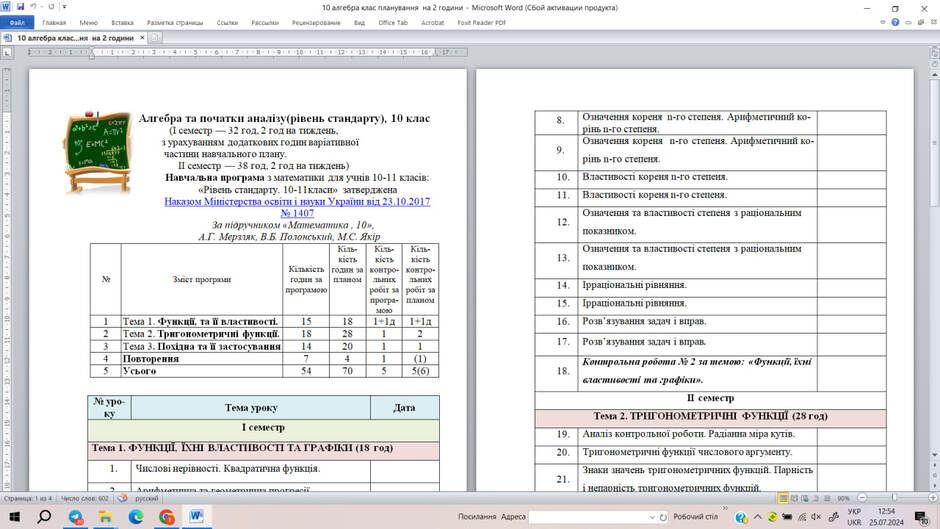Open the Foxit Reader PDF tab
The image size is (940, 529).
point(481,23)
